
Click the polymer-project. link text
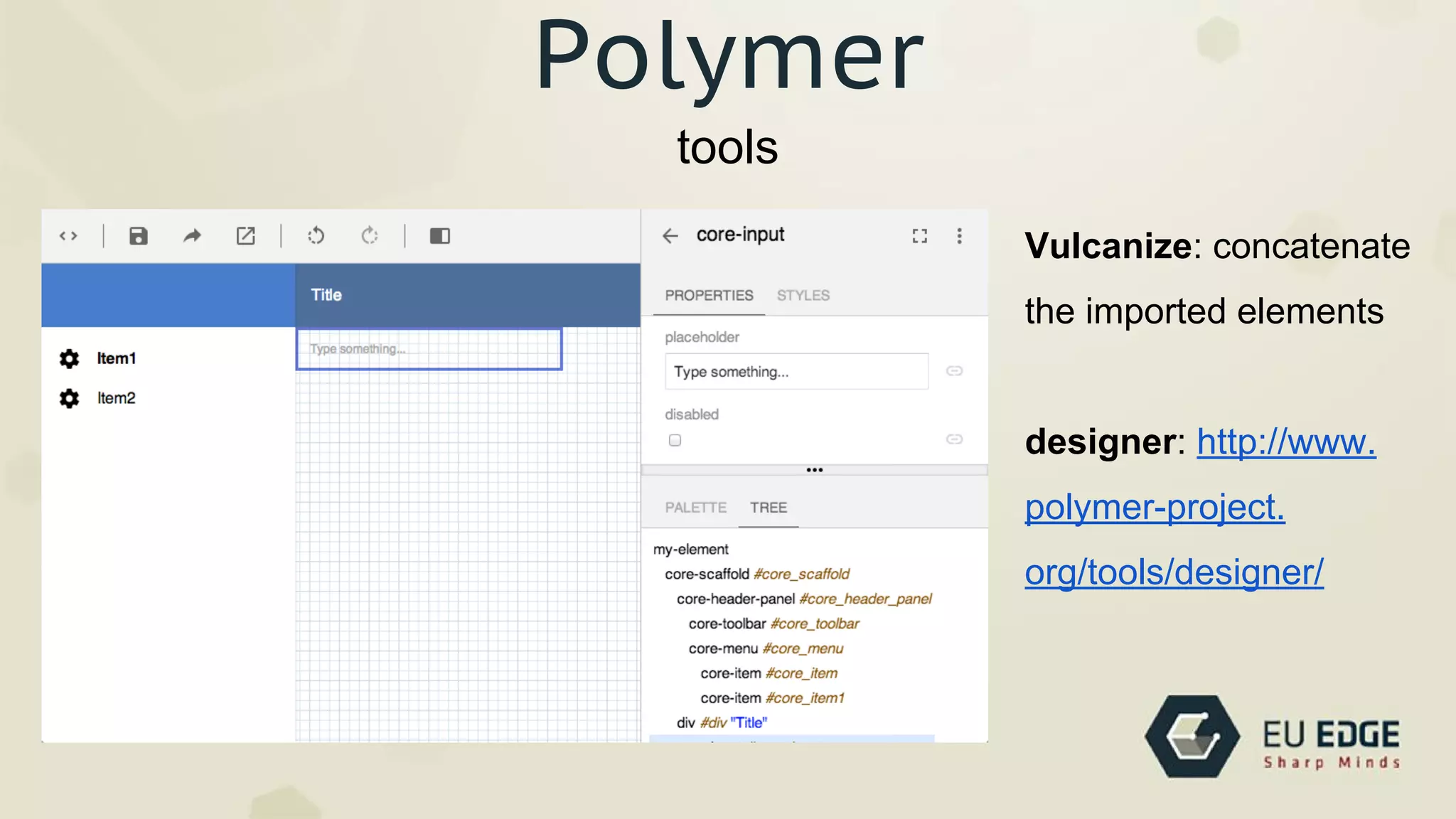pyautogui.click(x=1155, y=508)
